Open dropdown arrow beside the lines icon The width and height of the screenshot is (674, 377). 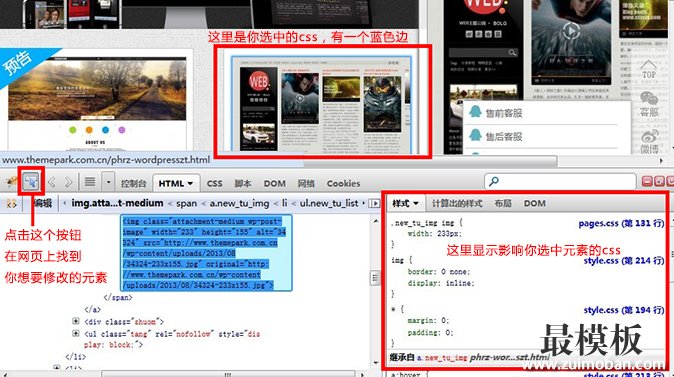[108, 182]
